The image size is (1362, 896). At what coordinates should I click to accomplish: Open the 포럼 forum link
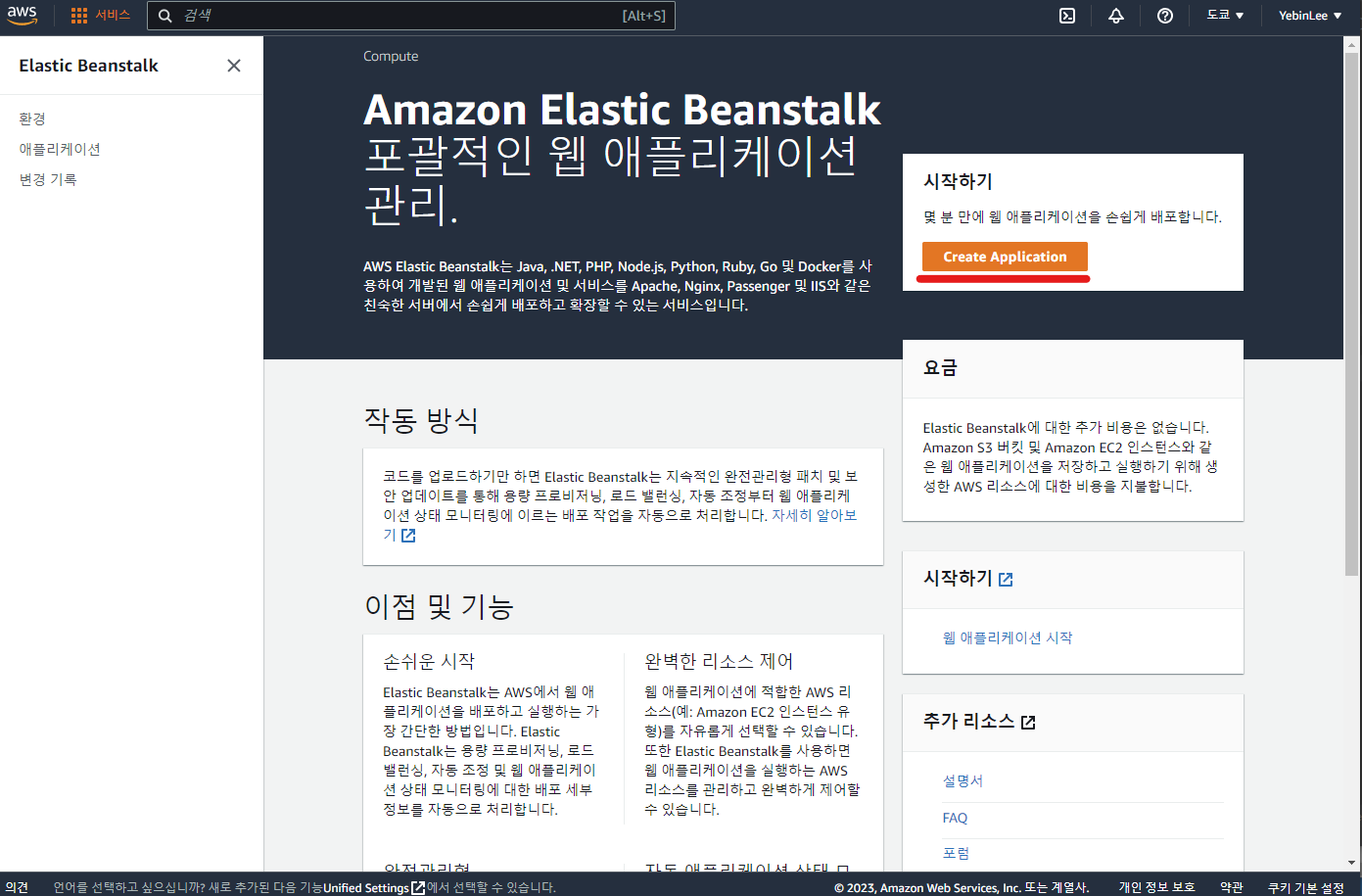pos(956,853)
